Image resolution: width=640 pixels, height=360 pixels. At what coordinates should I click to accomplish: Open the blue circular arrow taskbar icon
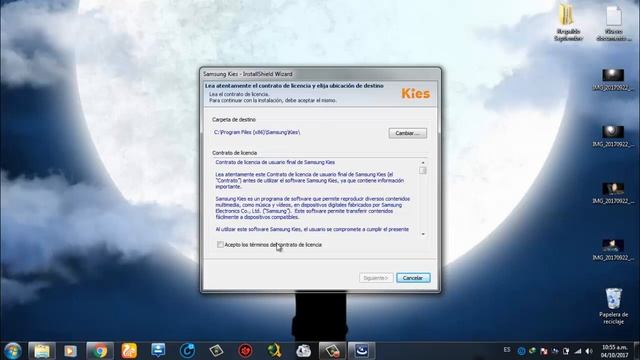[x=187, y=351]
